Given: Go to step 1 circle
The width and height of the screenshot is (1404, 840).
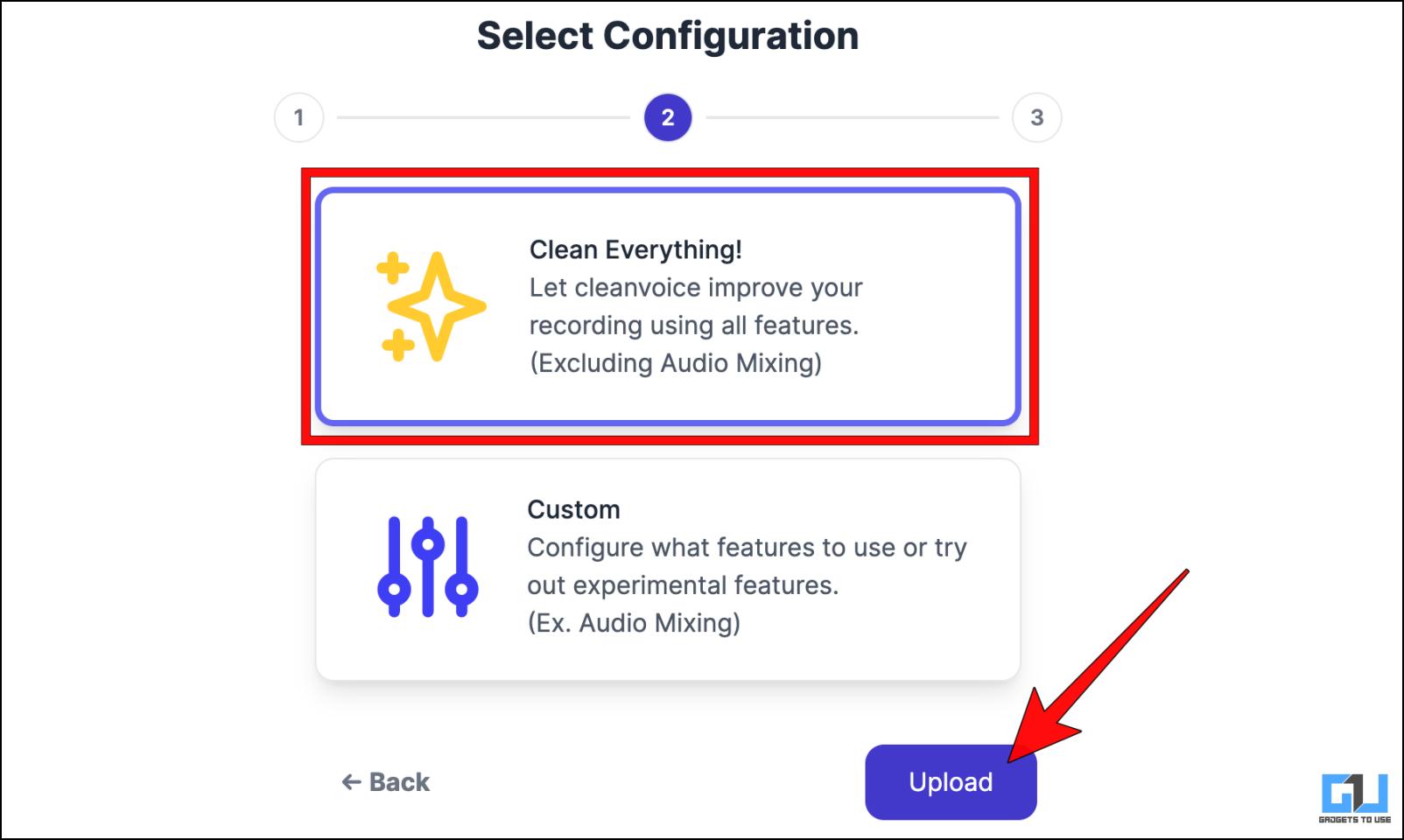Looking at the screenshot, I should (x=299, y=117).
